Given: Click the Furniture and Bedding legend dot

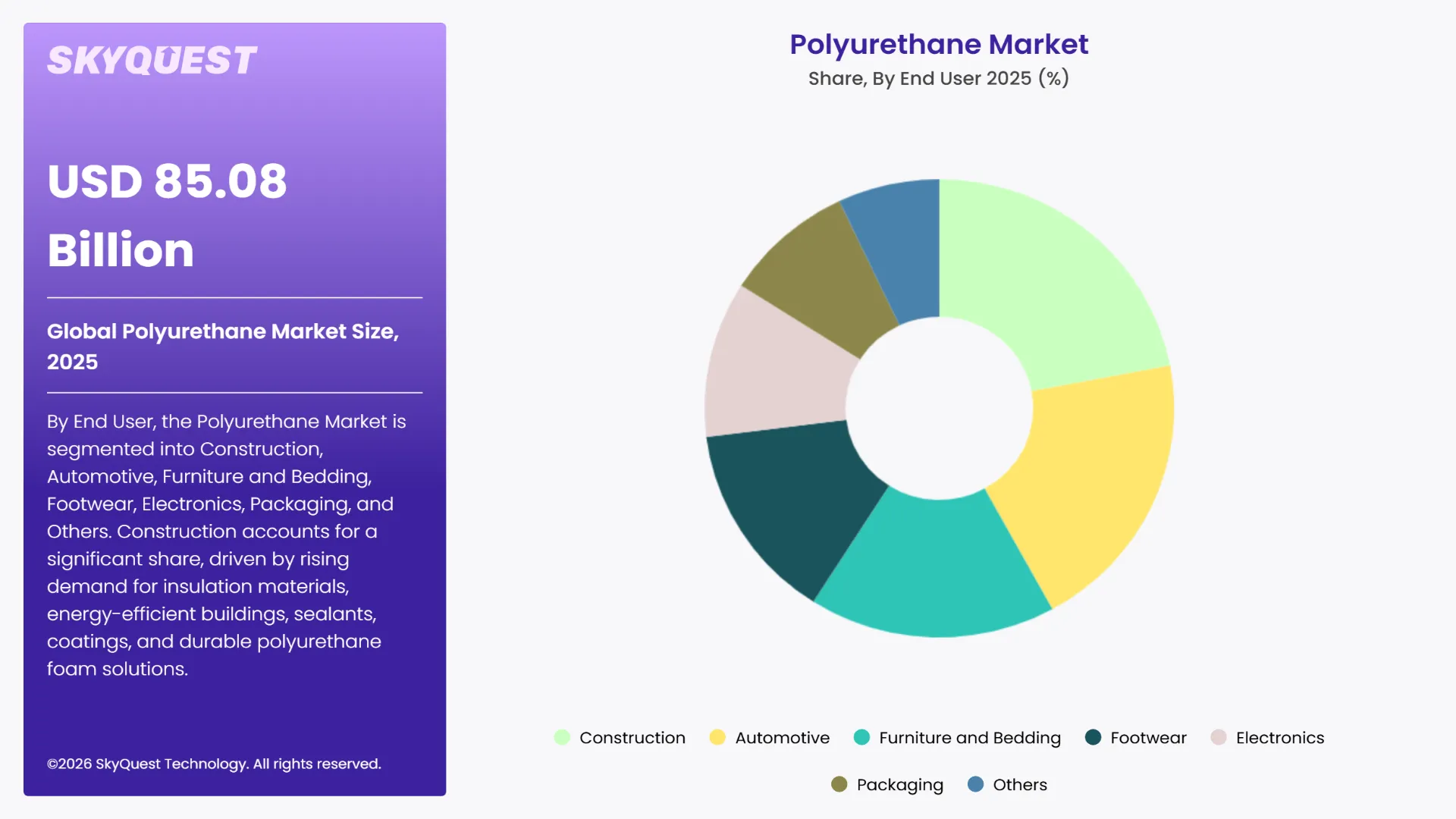Looking at the screenshot, I should point(861,737).
